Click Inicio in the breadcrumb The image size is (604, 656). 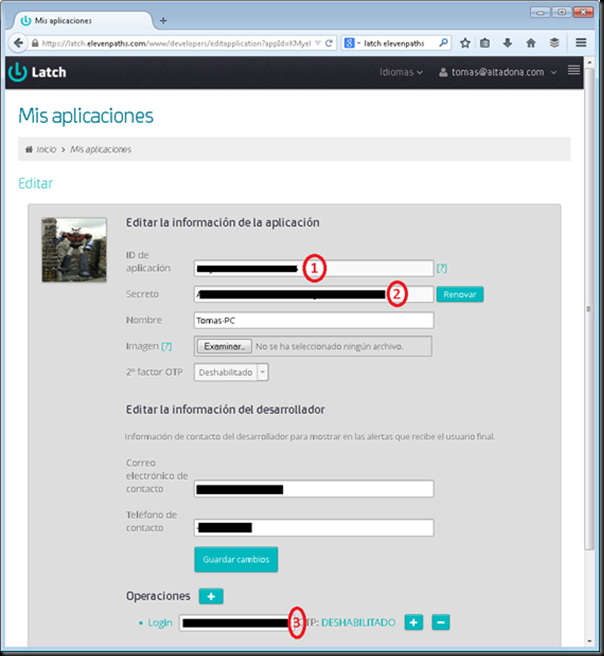[x=46, y=149]
